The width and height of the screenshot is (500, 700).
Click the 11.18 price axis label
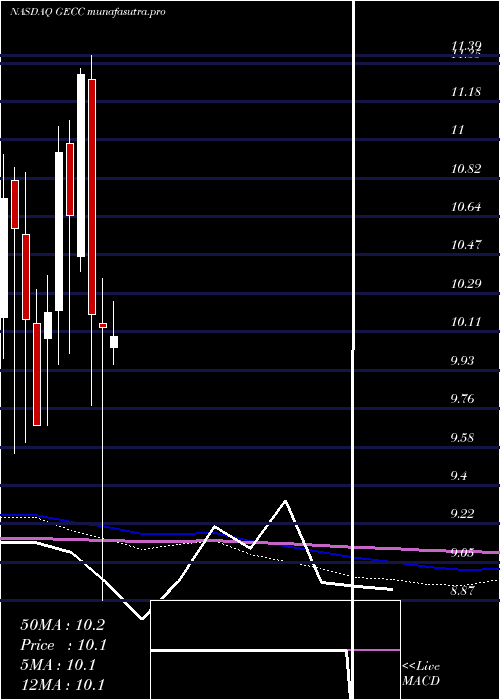click(x=466, y=92)
